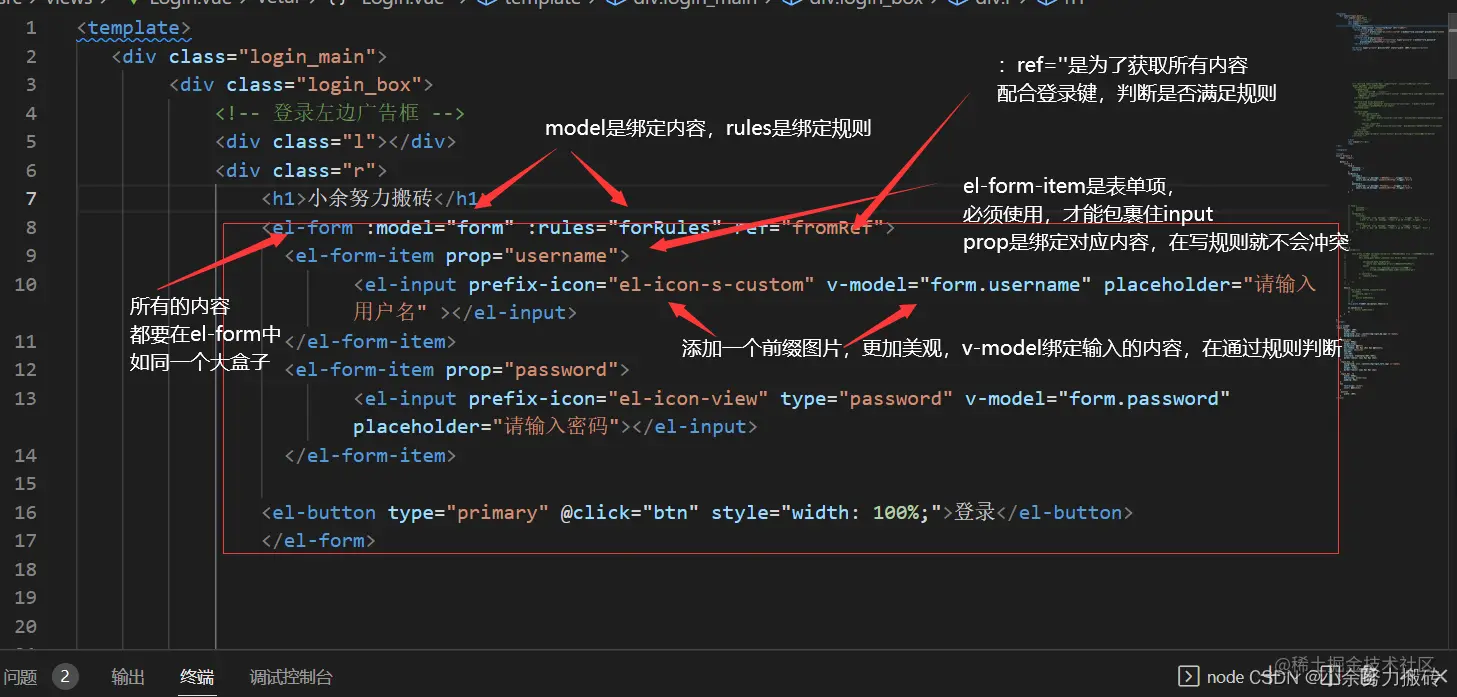The height and width of the screenshot is (697, 1457).
Task: Click the @click="btn" handler
Action: point(629,512)
